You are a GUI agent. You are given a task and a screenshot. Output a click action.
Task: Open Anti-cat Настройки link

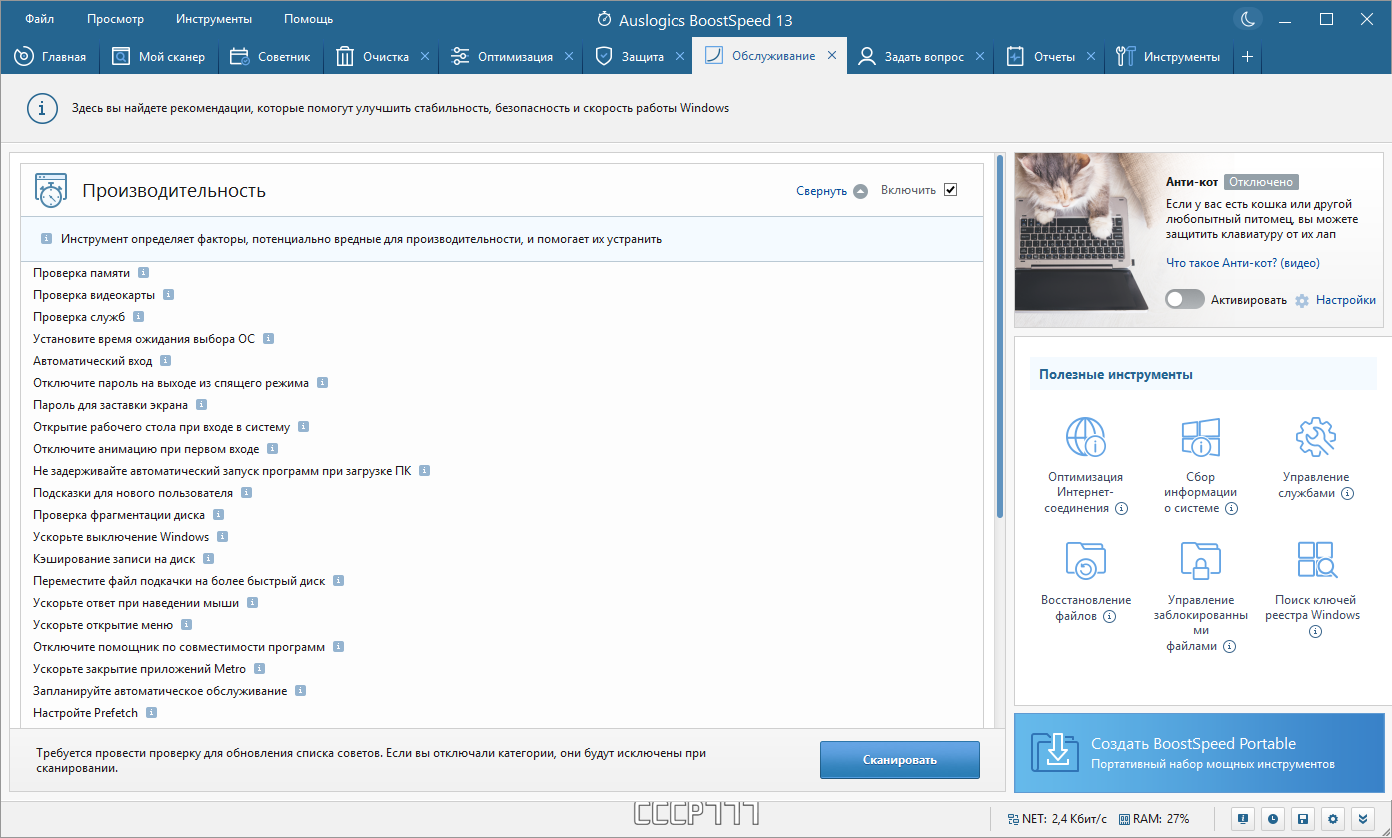pyautogui.click(x=1346, y=300)
